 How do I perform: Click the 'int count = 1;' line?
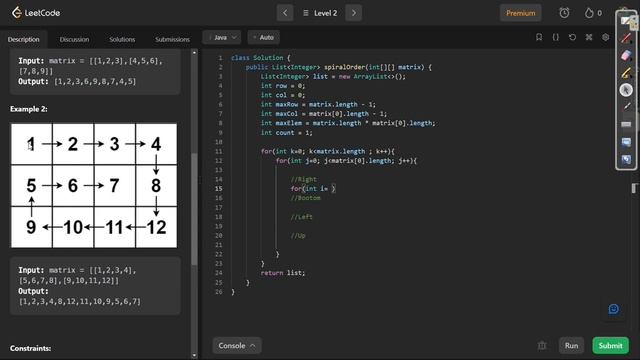pyautogui.click(x=287, y=133)
